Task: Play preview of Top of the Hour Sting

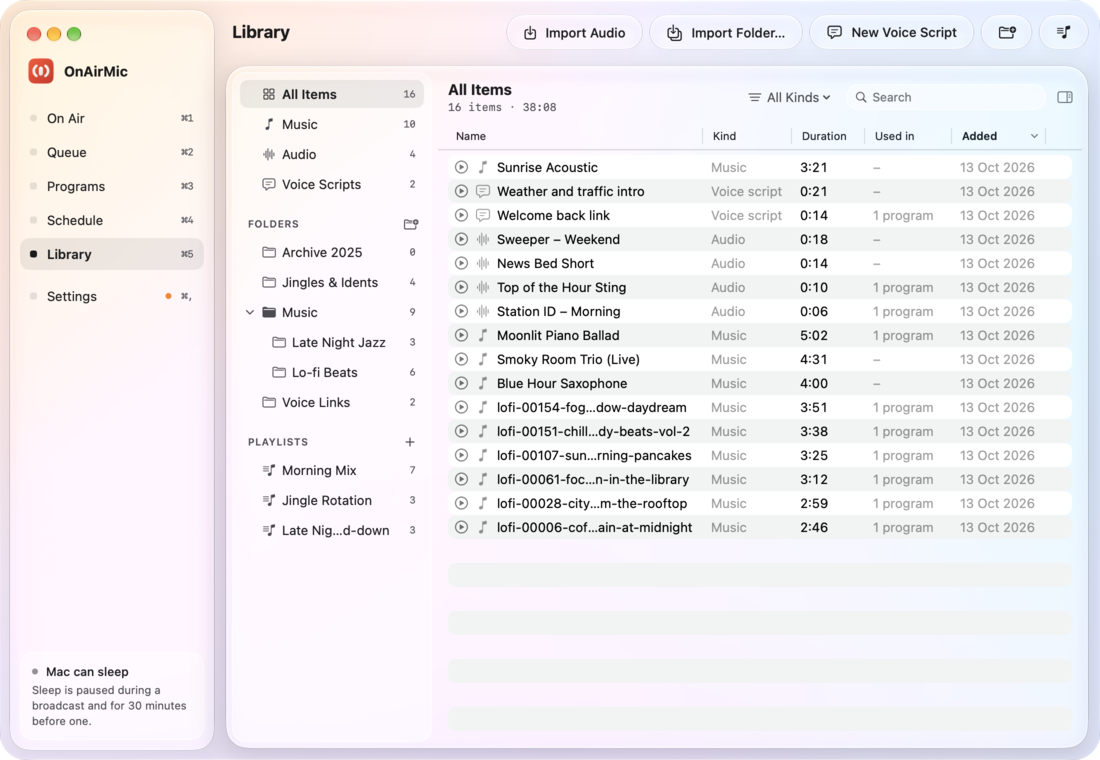Action: pyautogui.click(x=461, y=287)
